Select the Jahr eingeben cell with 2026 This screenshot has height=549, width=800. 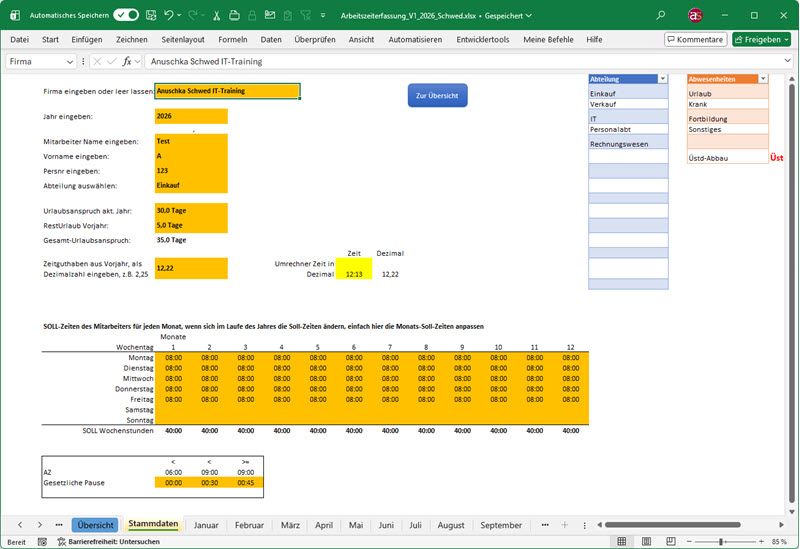(191, 116)
